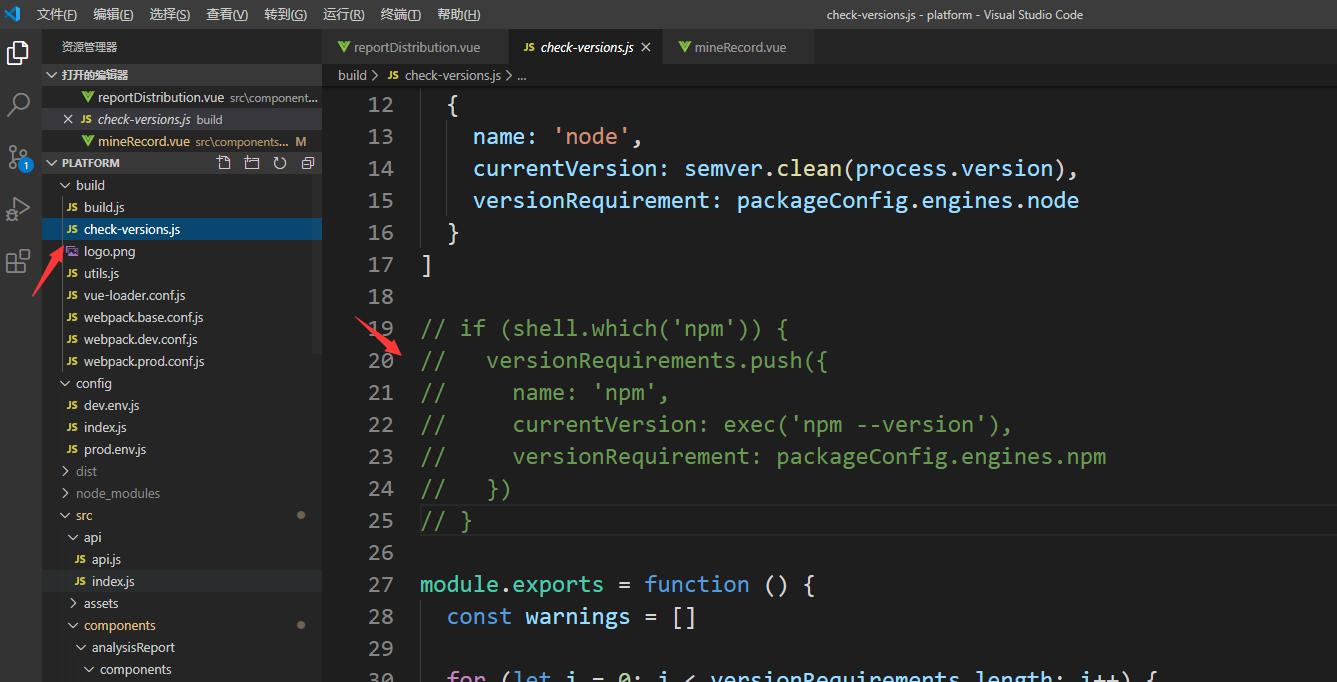The height and width of the screenshot is (682, 1337).
Task: Open index.js under the api folder
Action: (182, 581)
